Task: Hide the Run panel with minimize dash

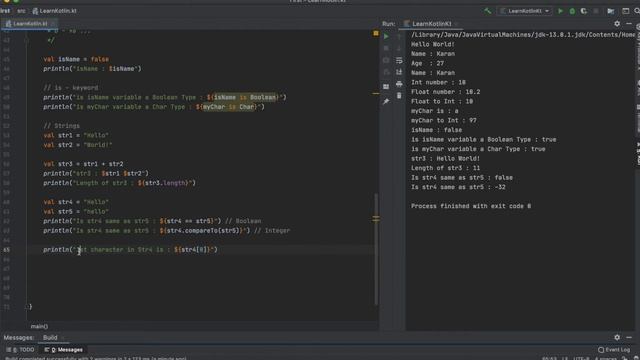Action: (629, 24)
